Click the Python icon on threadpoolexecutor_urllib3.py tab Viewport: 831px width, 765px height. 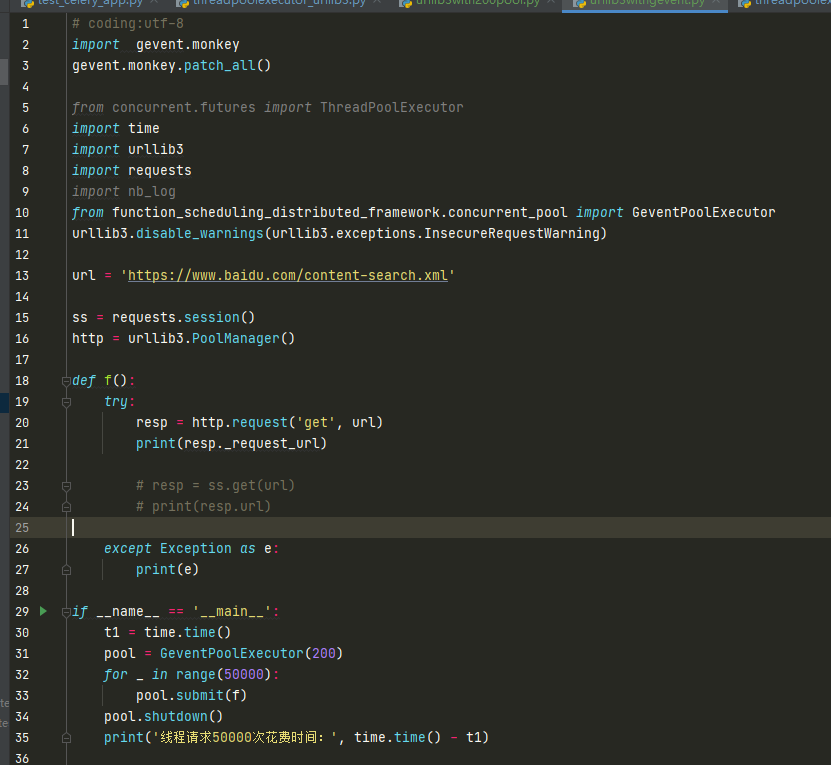(x=182, y=5)
